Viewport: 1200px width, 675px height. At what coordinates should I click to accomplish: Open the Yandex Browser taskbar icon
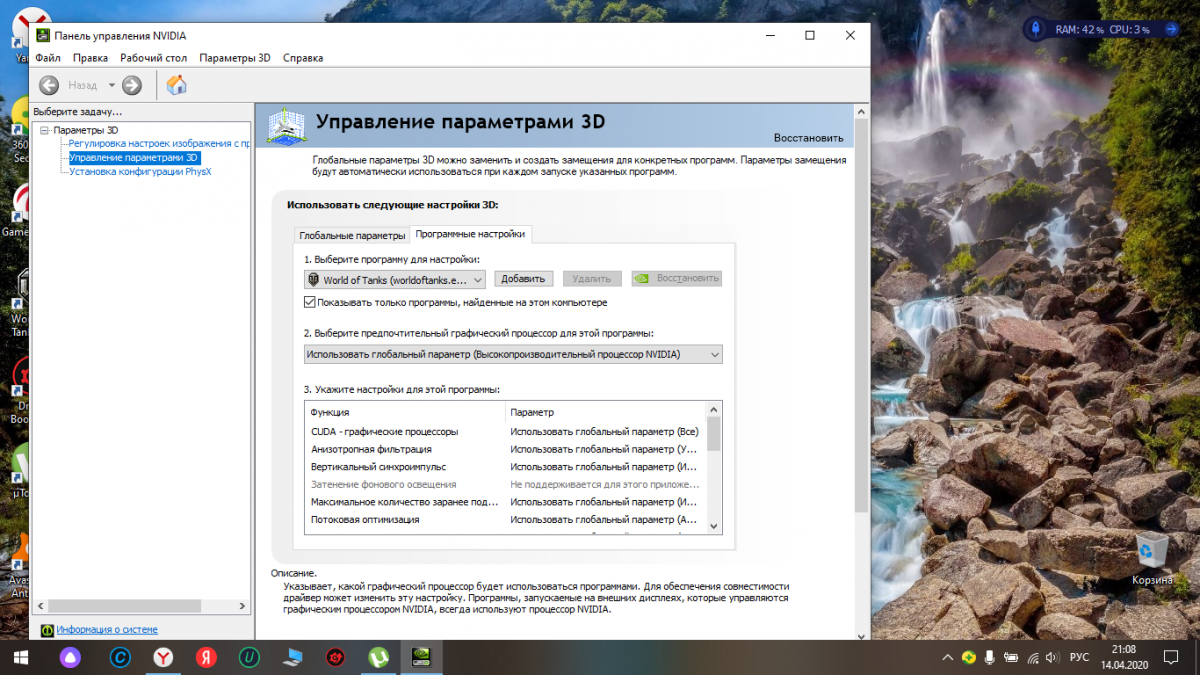[163, 657]
